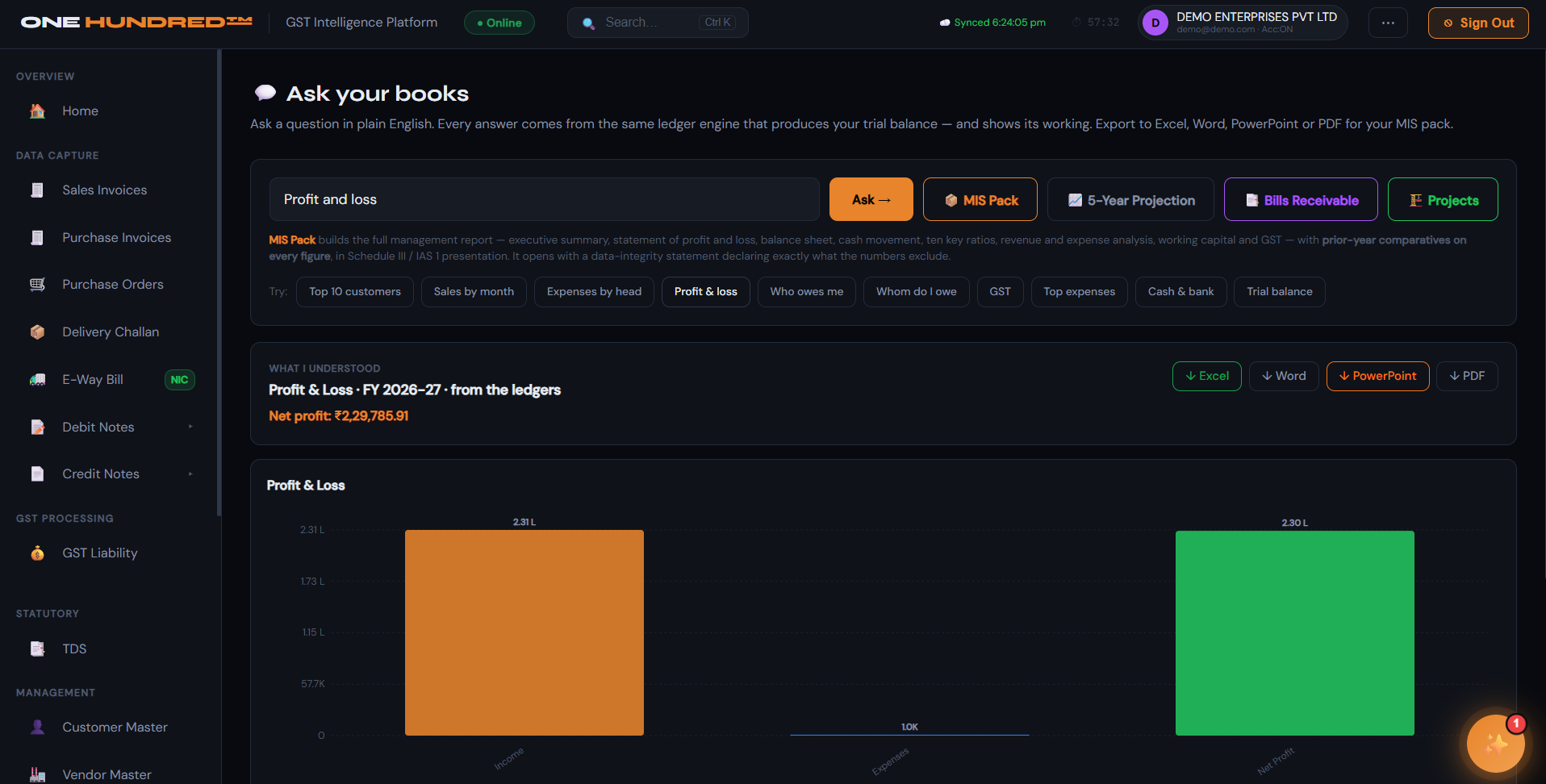Open the GST Liability money bag icon
The width and height of the screenshot is (1546, 784).
click(x=37, y=553)
